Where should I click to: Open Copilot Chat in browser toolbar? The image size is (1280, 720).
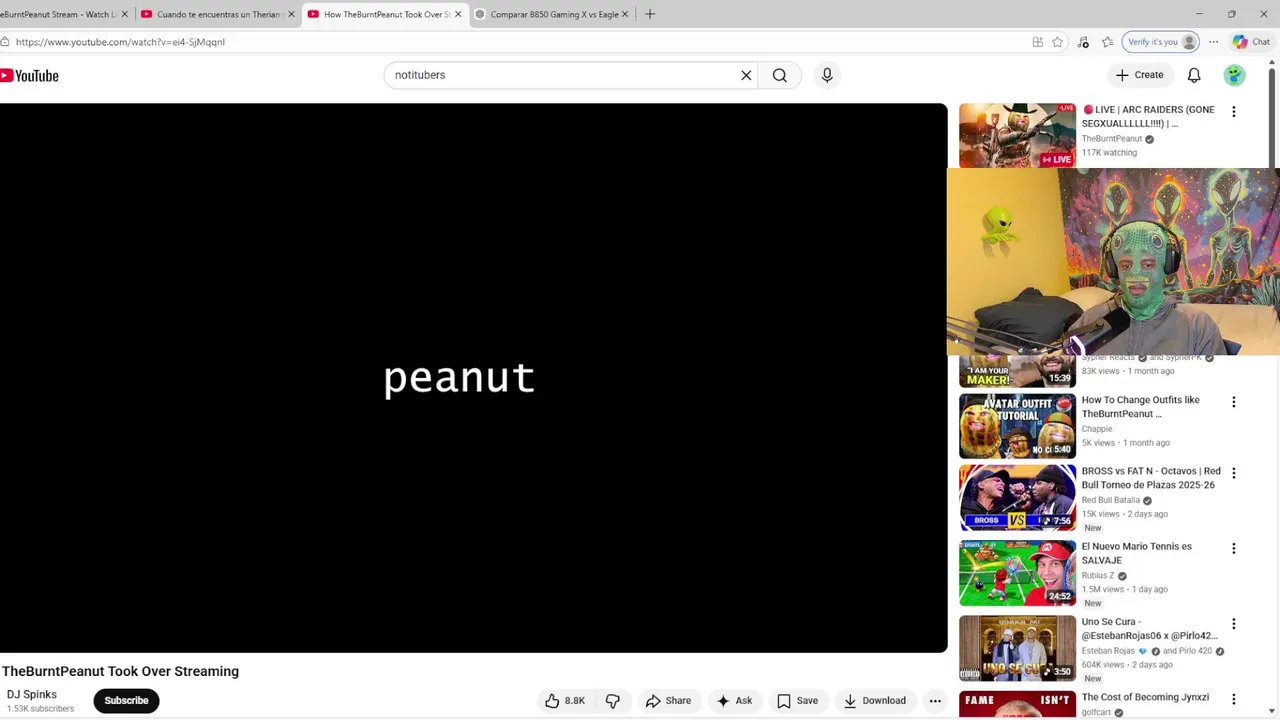[x=1251, y=42]
